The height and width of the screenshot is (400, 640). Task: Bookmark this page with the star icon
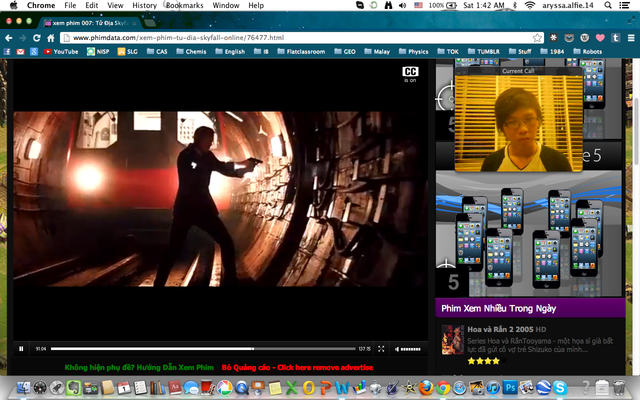537,38
